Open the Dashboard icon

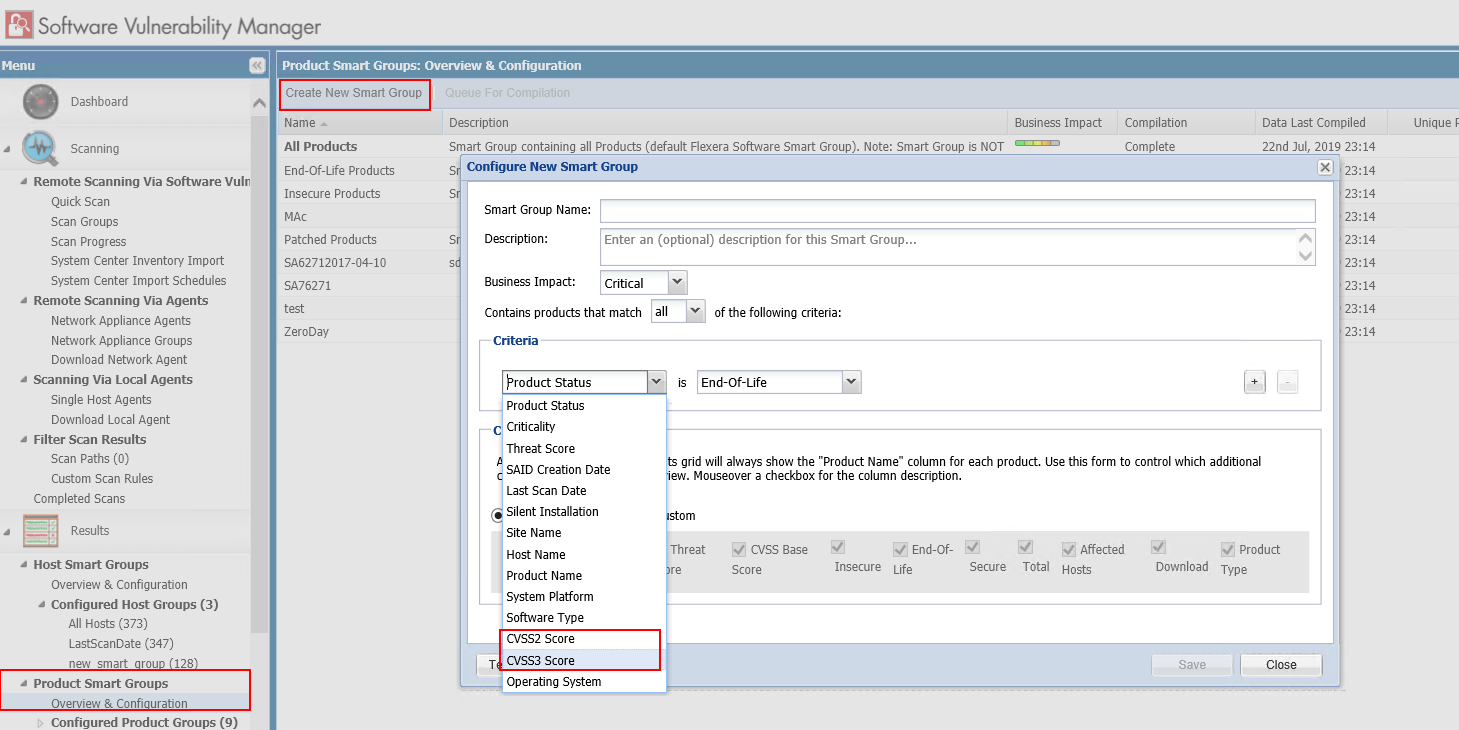(40, 102)
